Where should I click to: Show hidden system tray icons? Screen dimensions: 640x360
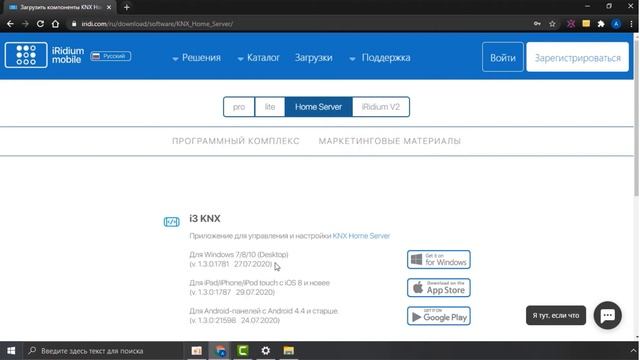coord(633,351)
